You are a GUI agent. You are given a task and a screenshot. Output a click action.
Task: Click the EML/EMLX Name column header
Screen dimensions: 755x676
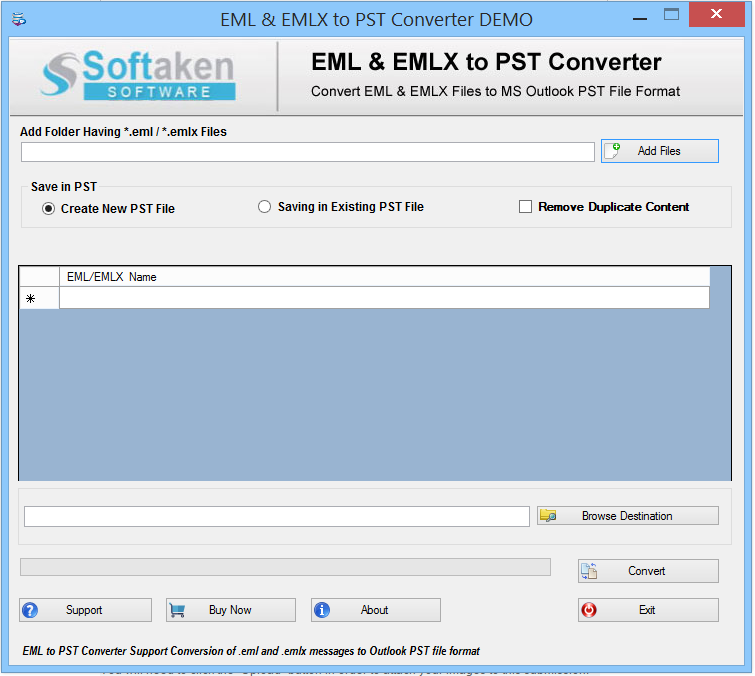(x=384, y=277)
